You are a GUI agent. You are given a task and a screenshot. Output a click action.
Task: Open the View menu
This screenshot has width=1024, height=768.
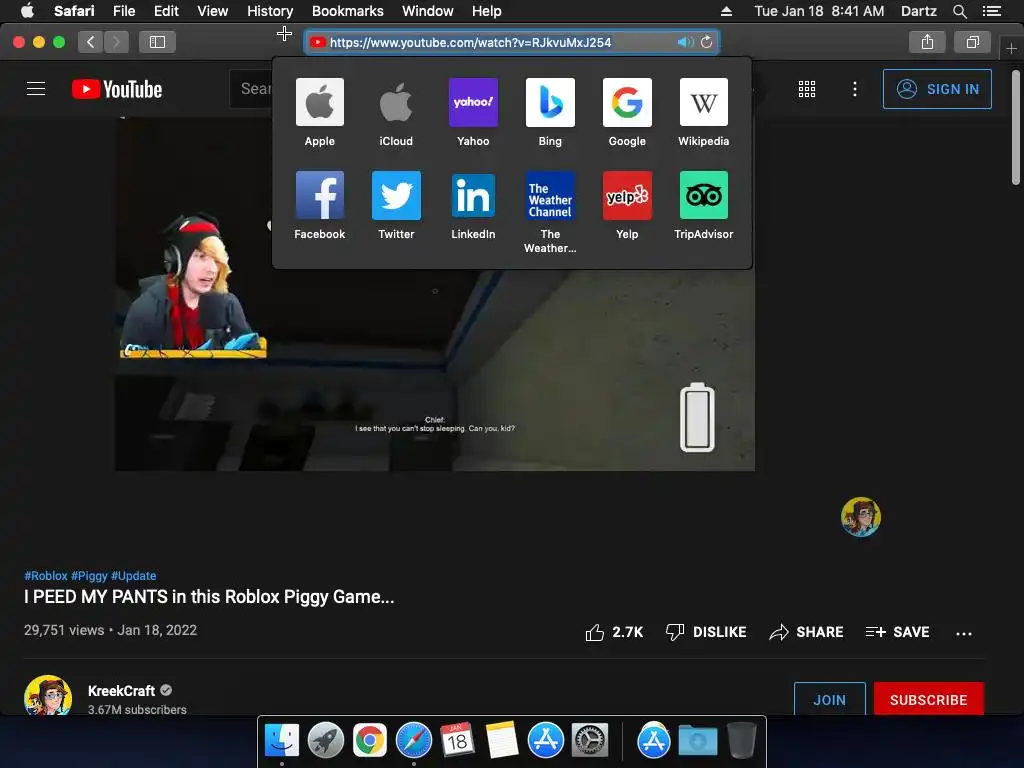tap(212, 11)
